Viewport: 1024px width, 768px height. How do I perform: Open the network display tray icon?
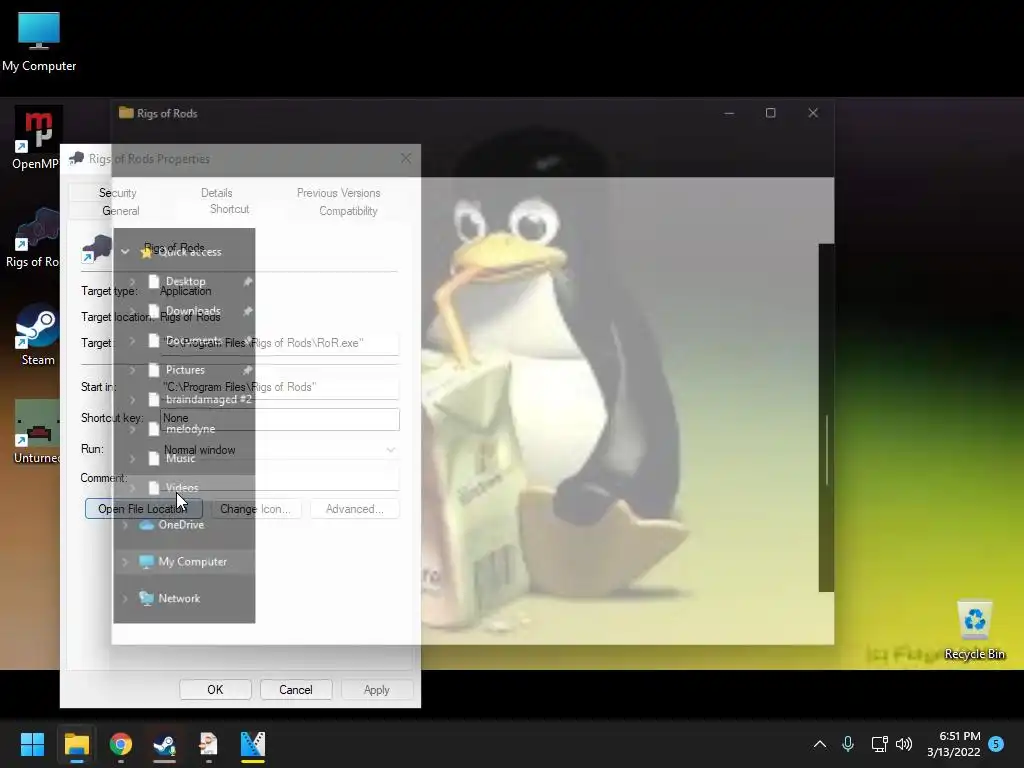[x=879, y=744]
